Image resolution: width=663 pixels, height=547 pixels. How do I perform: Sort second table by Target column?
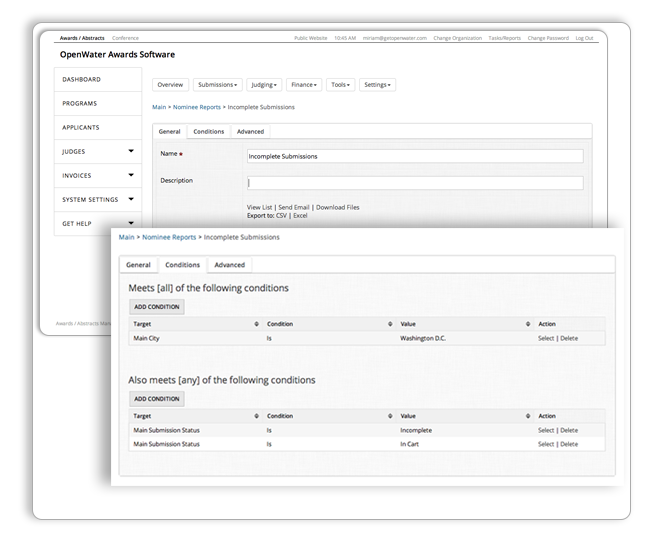(x=256, y=416)
